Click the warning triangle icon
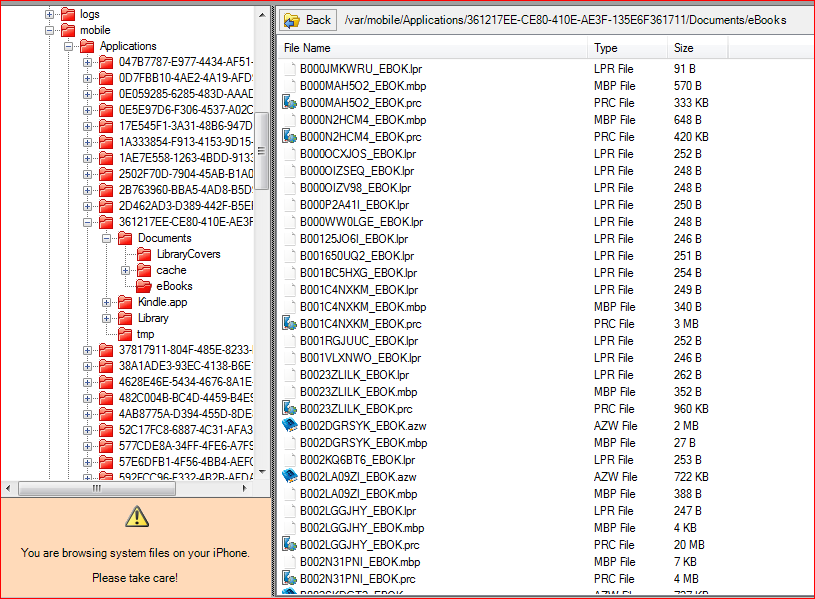 click(137, 517)
